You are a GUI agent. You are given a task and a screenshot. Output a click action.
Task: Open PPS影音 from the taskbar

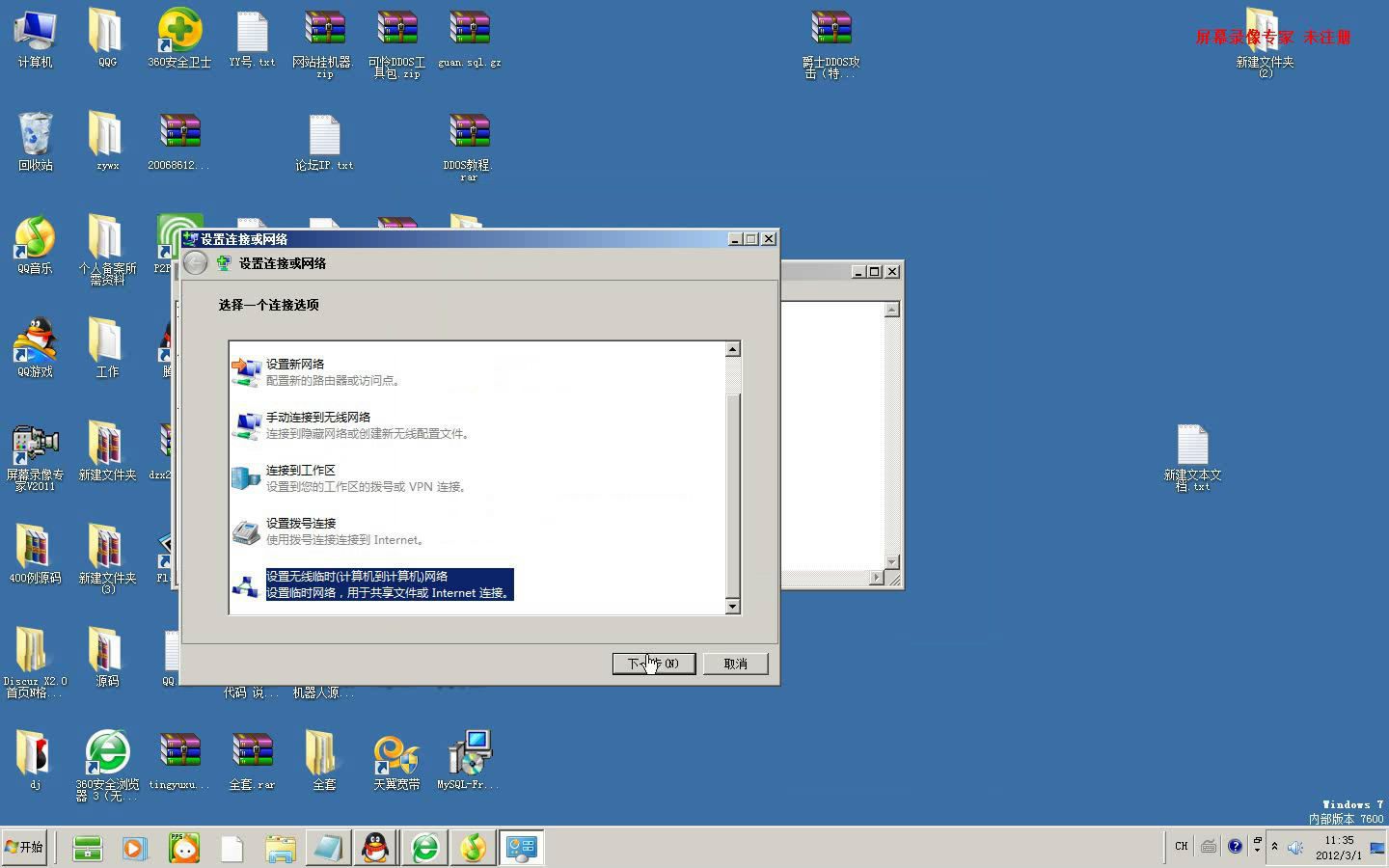(x=183, y=847)
